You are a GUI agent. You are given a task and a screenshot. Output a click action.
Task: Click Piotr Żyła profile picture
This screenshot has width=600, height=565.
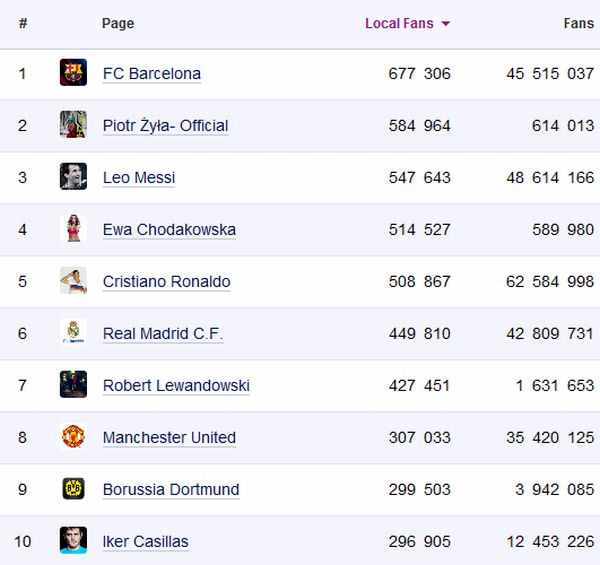(73, 125)
